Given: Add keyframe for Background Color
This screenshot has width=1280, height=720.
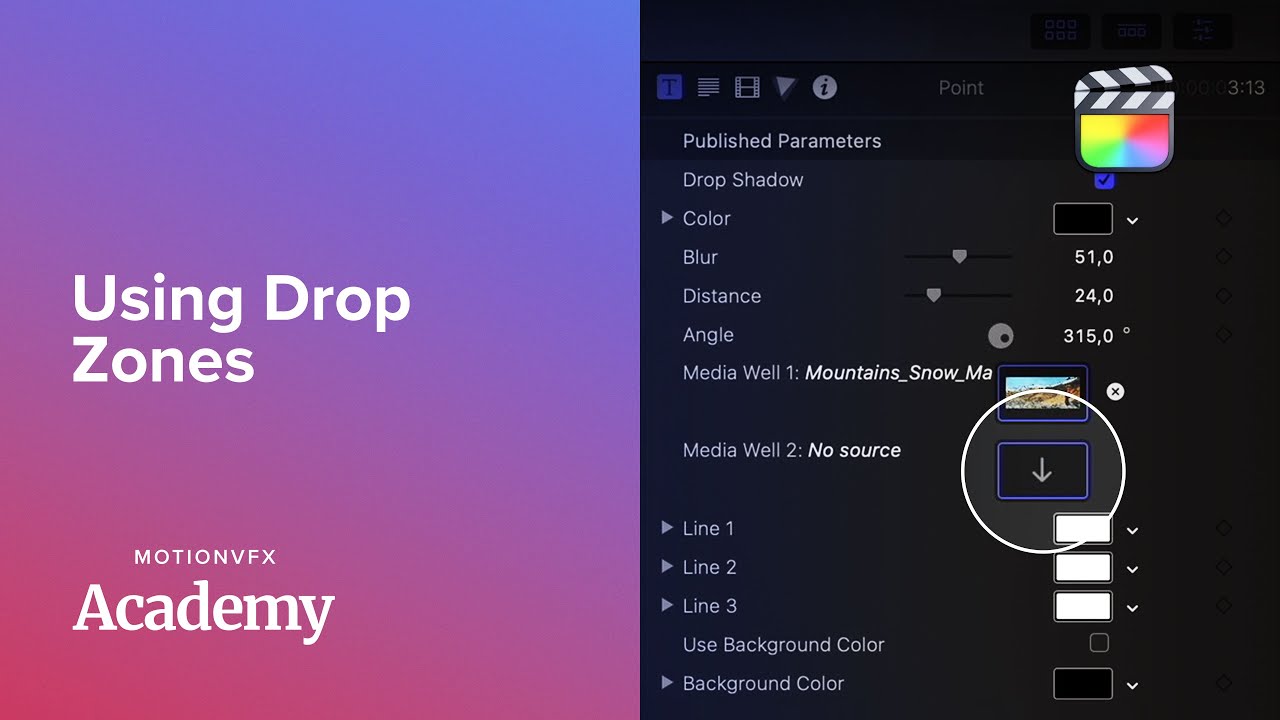Looking at the screenshot, I should click(x=1223, y=683).
